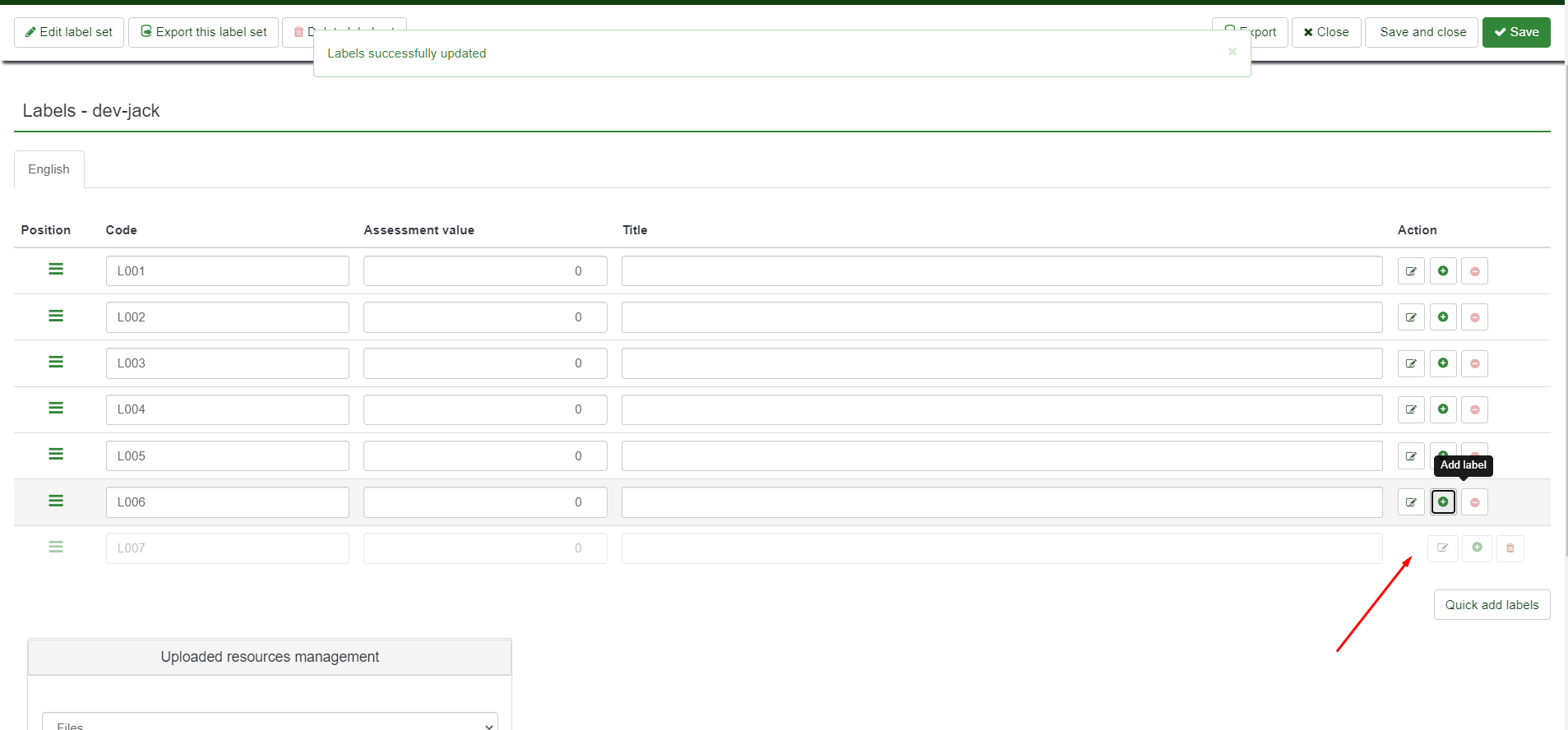Click the trash icon in row L007
Image resolution: width=1568 pixels, height=730 pixels.
(1510, 548)
